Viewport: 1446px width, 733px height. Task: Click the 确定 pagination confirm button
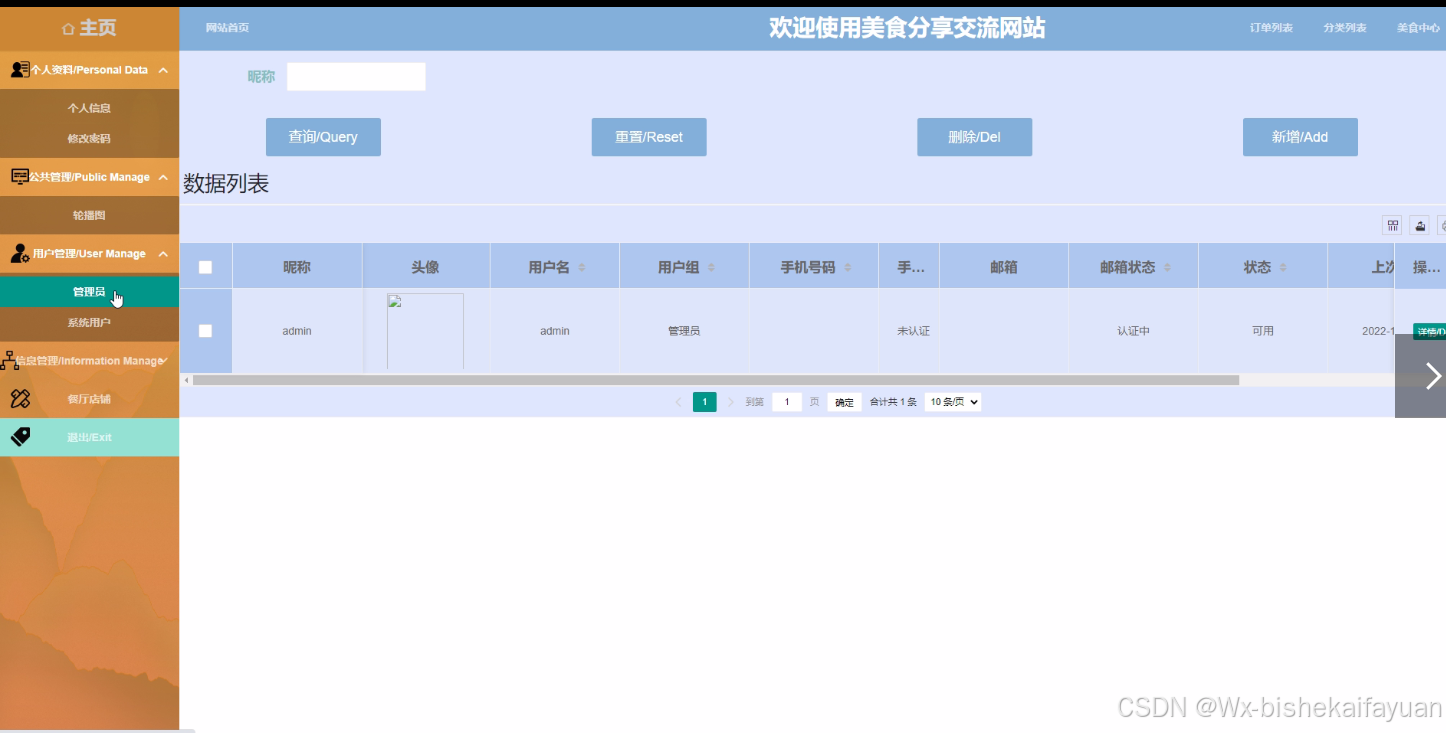point(845,402)
